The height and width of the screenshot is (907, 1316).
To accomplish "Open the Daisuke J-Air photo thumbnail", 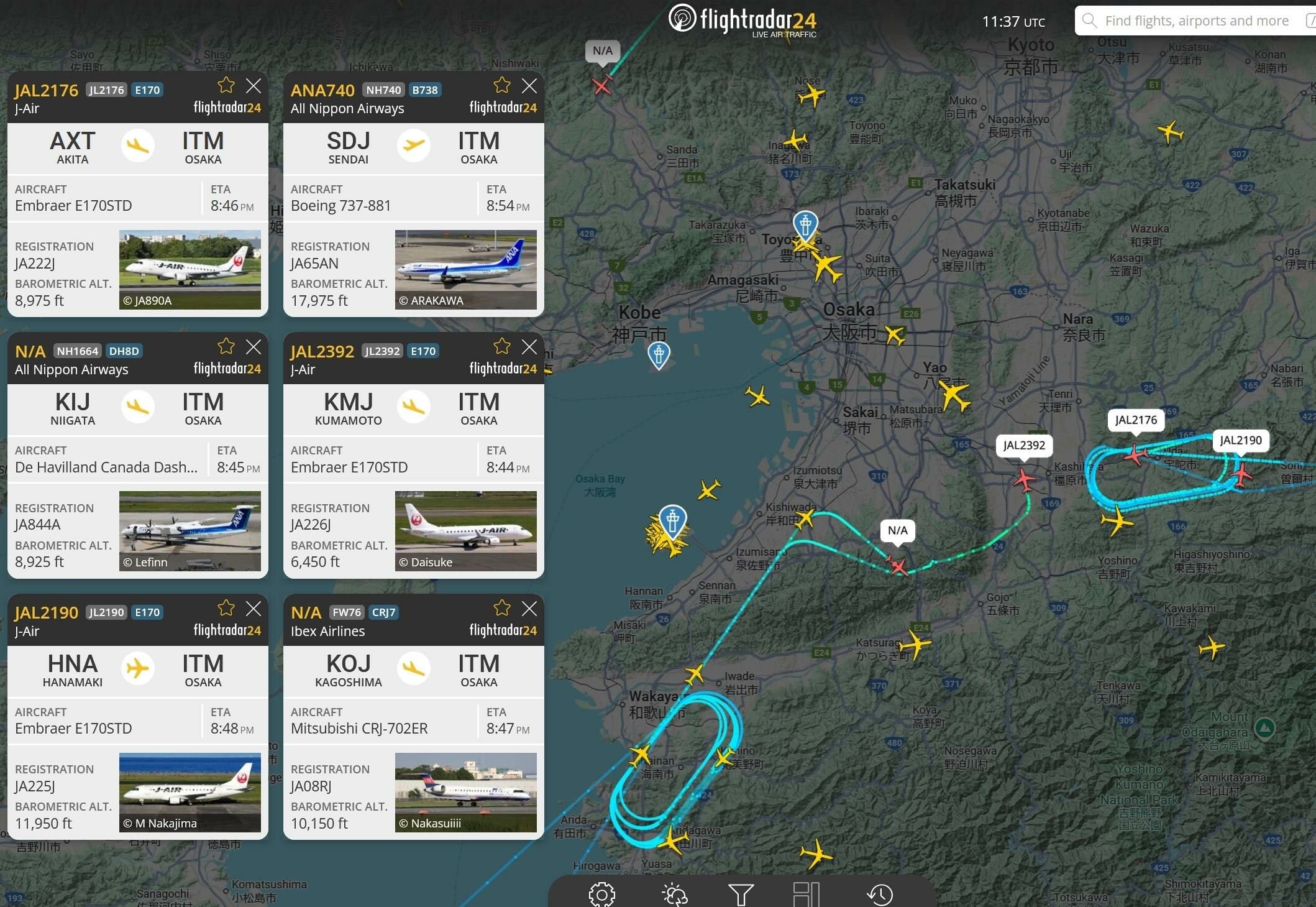I will [x=466, y=531].
